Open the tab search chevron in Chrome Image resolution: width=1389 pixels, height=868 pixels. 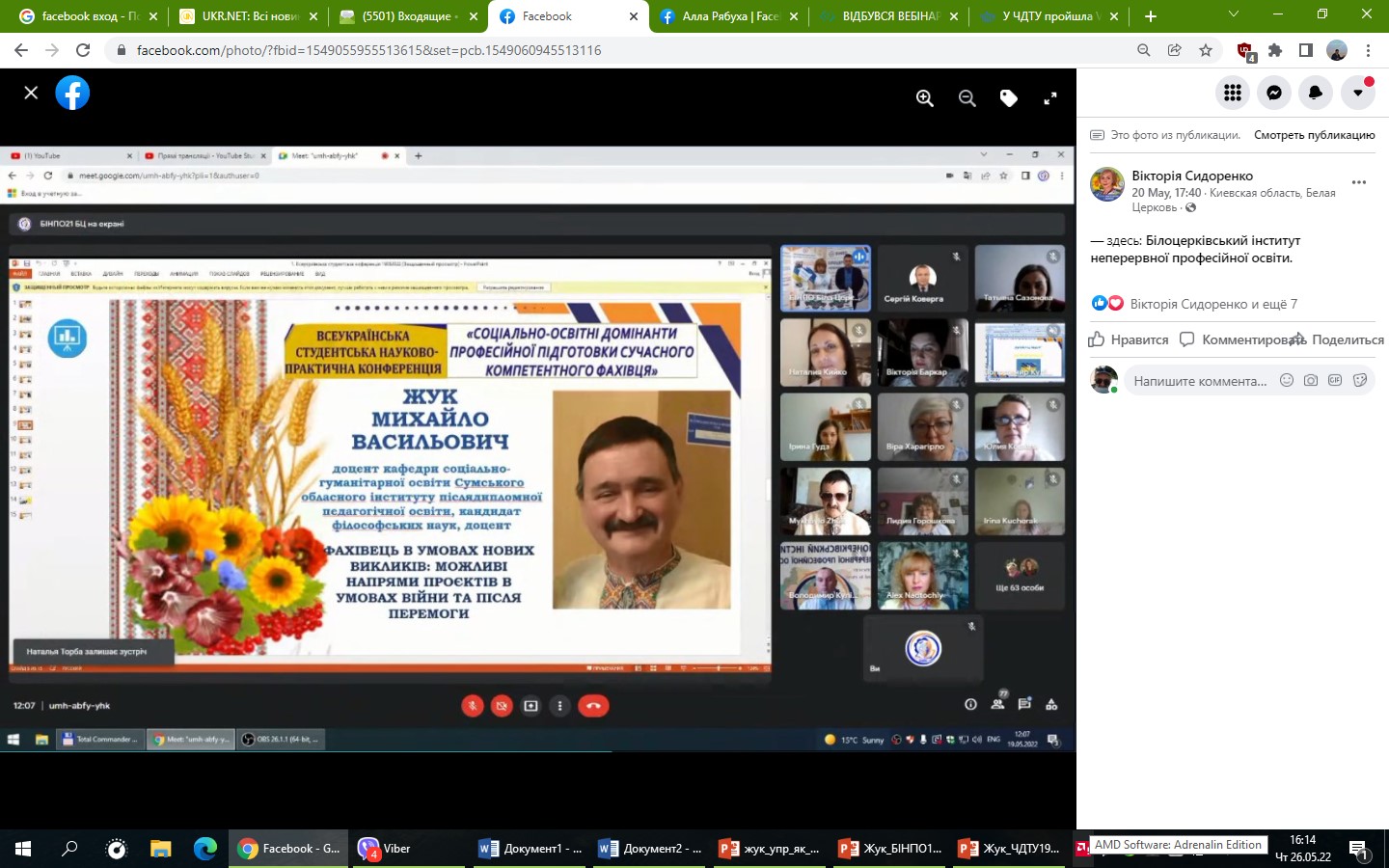coord(1233,14)
